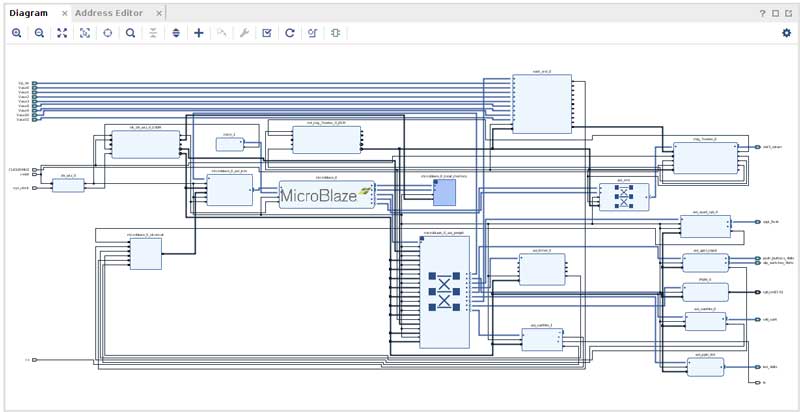Close the Address Editor tab

click(159, 13)
